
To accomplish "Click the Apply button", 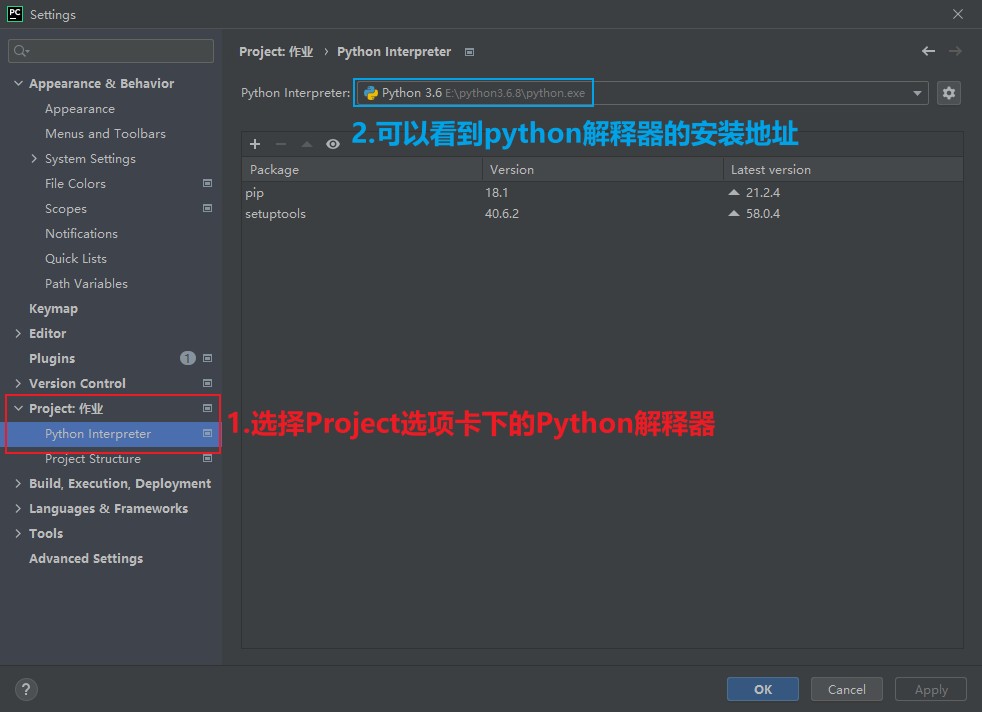I will coord(931,689).
